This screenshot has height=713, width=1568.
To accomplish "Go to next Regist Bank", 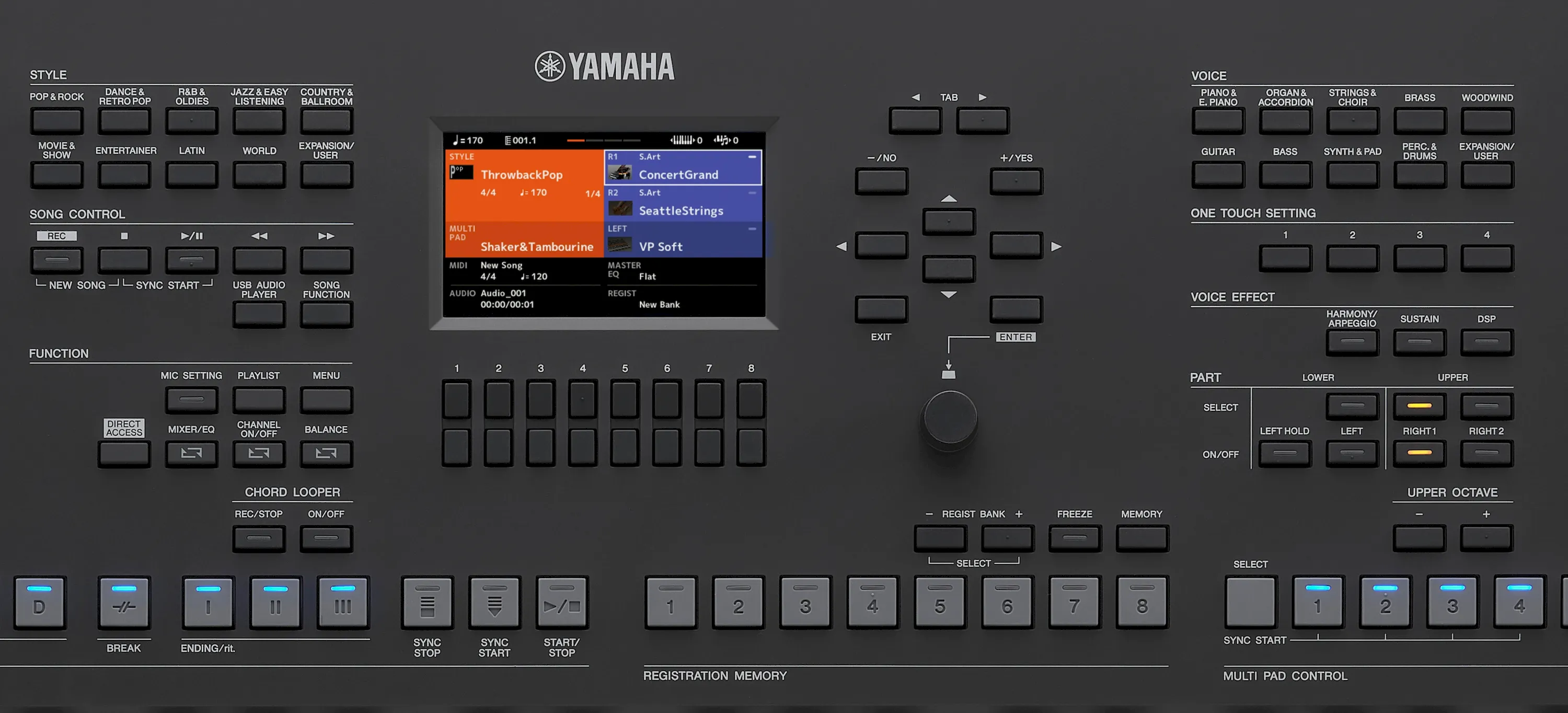I will tap(1007, 538).
